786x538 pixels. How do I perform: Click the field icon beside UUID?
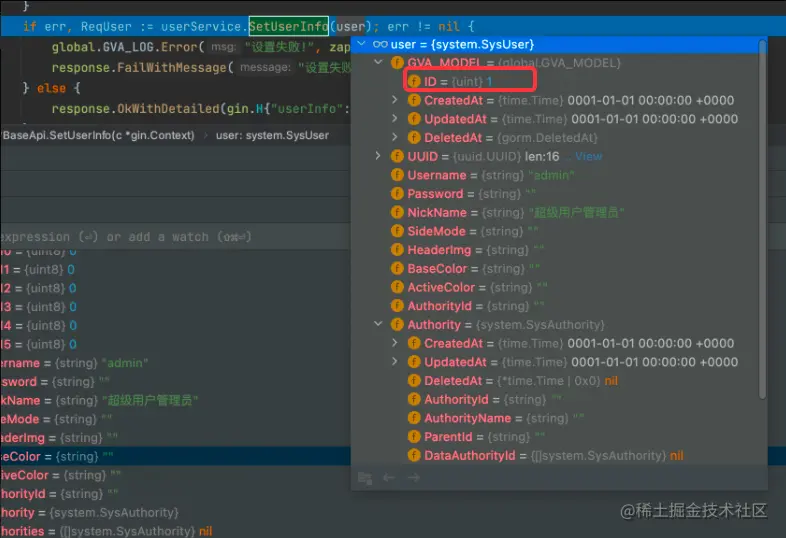coord(397,156)
